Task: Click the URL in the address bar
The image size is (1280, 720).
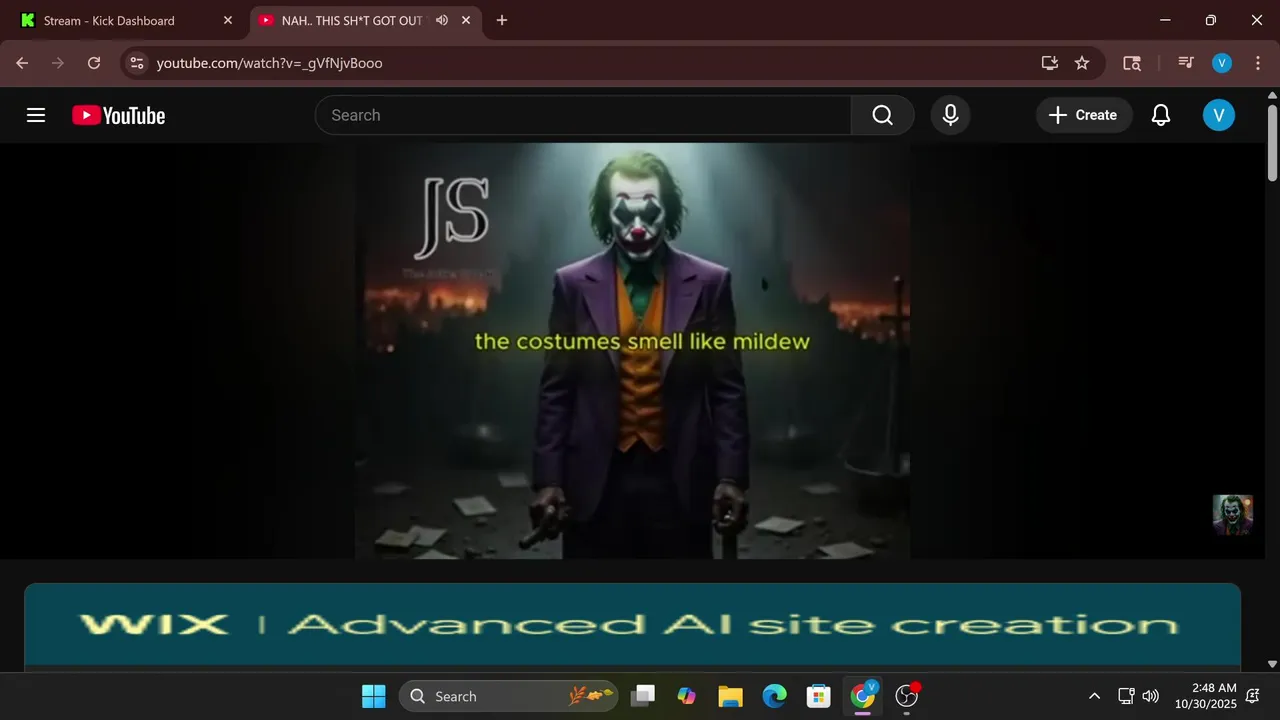Action: click(x=270, y=63)
